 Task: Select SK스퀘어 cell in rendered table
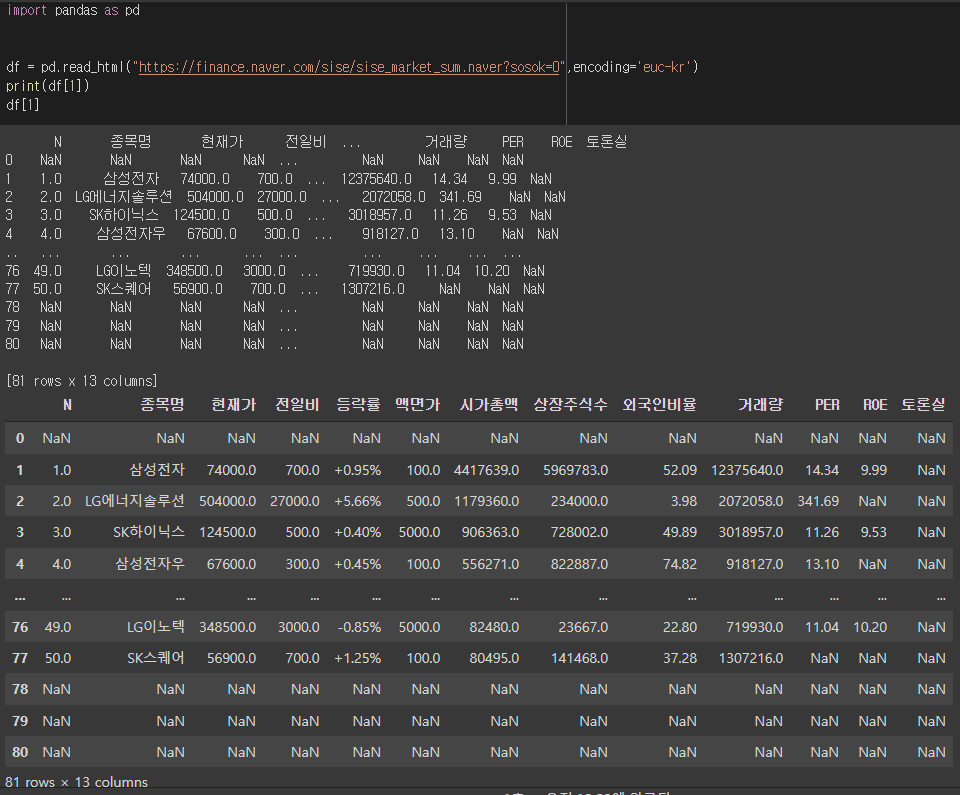pyautogui.click(x=156, y=658)
